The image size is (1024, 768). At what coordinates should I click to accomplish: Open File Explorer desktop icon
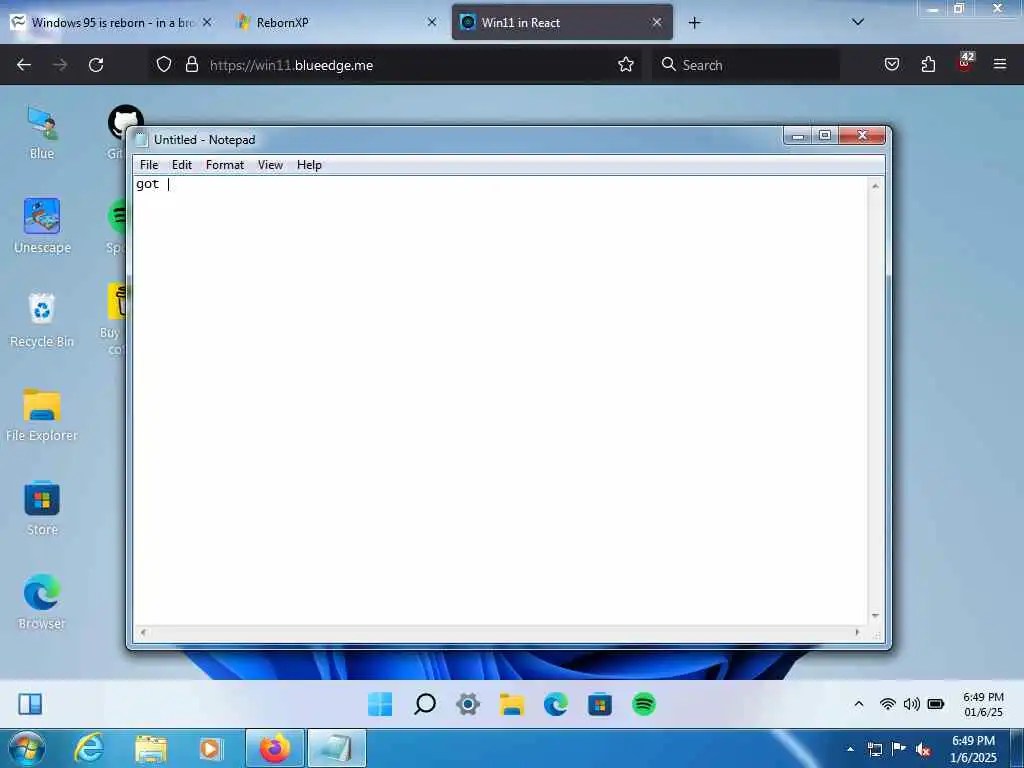click(x=42, y=414)
